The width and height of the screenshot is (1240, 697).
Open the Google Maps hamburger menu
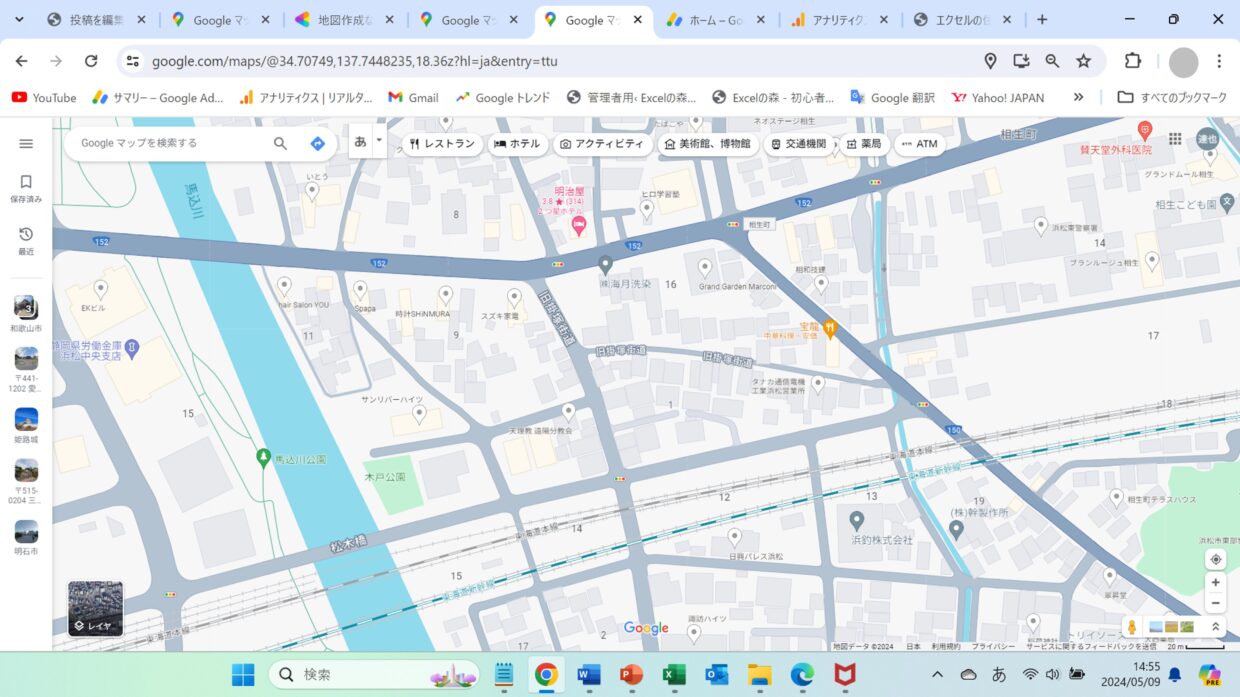click(26, 143)
